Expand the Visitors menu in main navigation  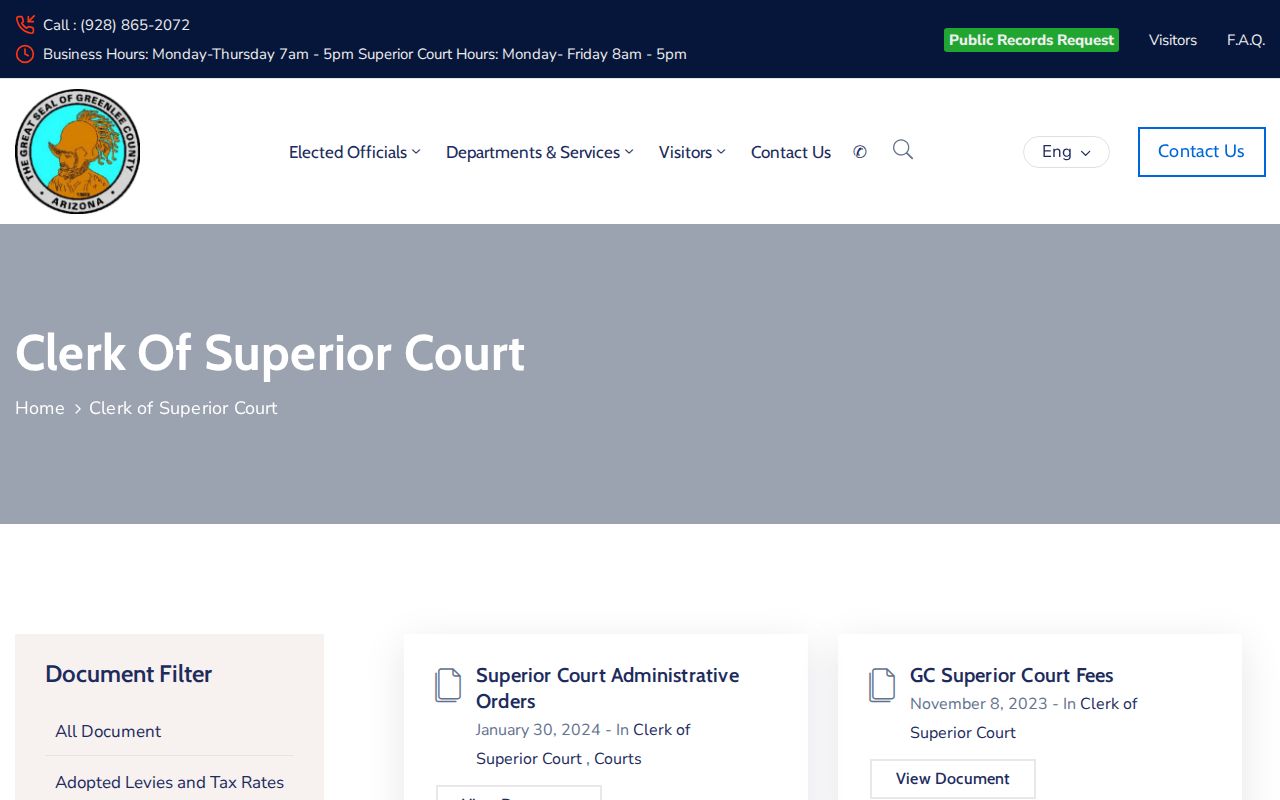[x=692, y=152]
